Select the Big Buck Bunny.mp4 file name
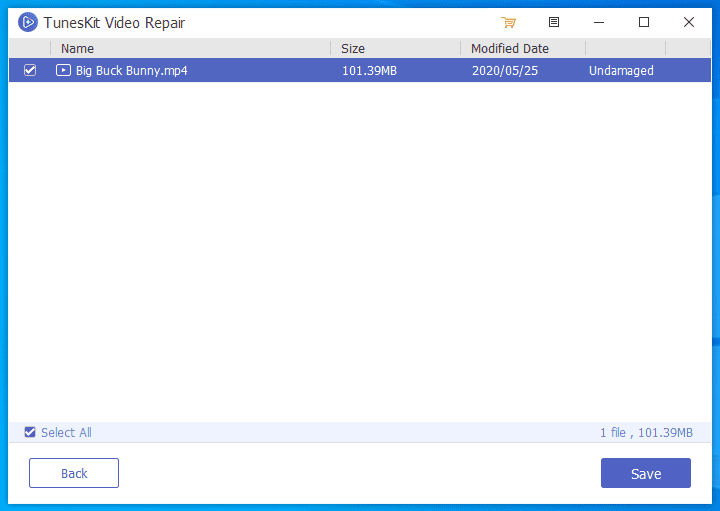The image size is (720, 511). click(x=132, y=71)
